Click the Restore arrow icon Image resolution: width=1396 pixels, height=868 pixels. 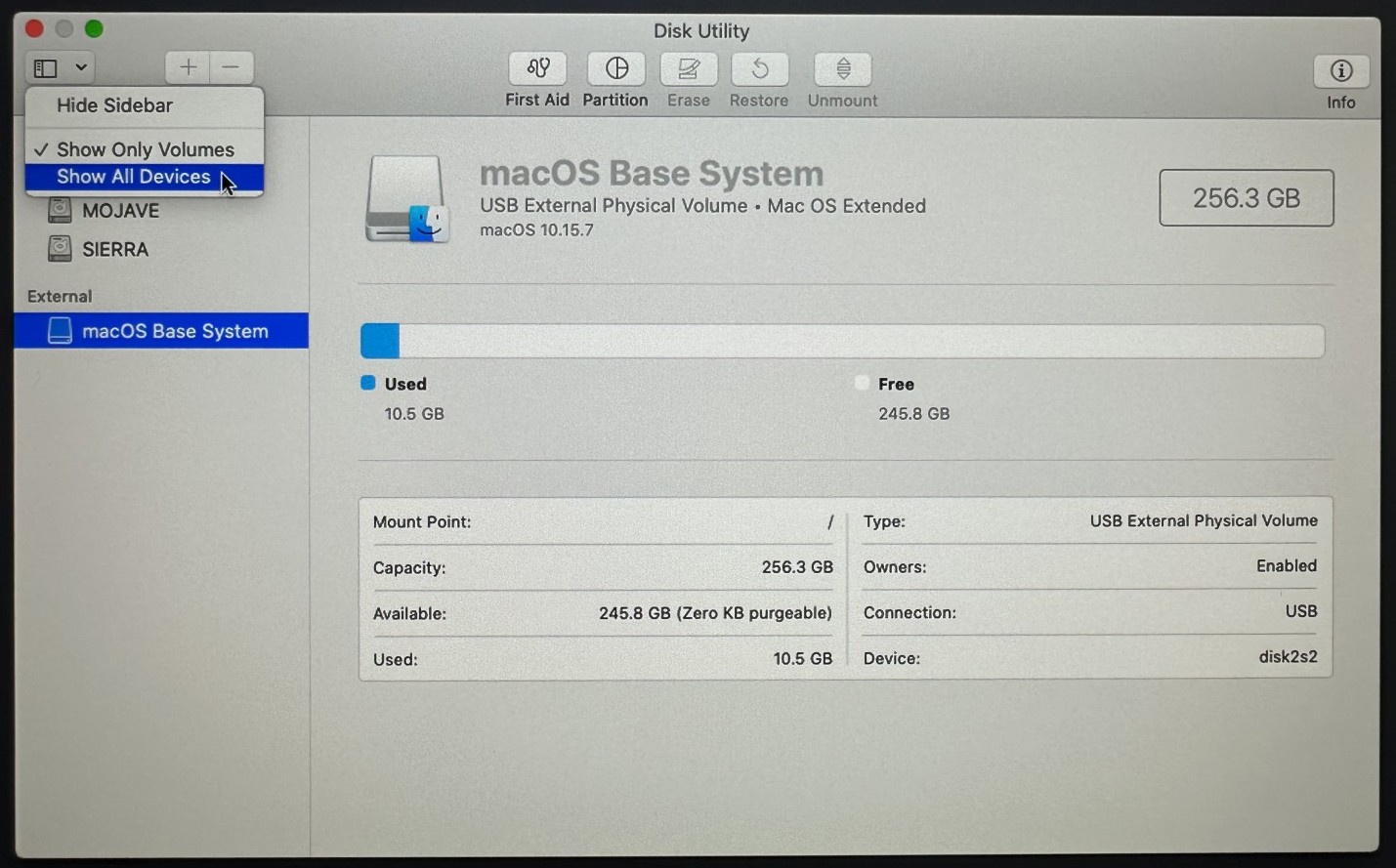(x=759, y=69)
